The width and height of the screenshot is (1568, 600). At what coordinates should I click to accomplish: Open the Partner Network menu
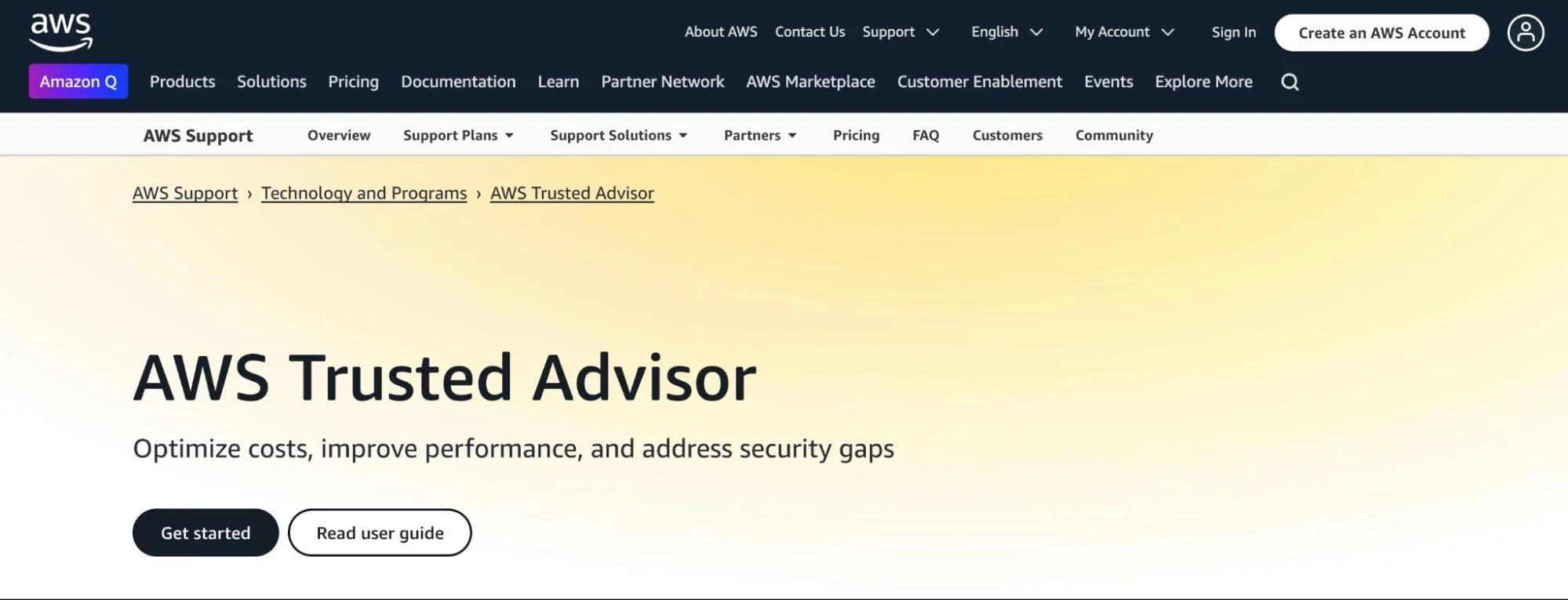pos(662,82)
